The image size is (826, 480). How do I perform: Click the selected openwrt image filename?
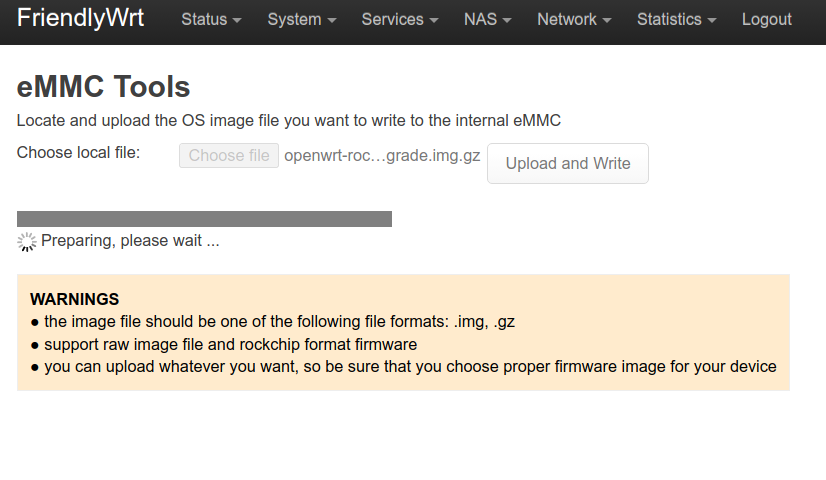pos(382,156)
